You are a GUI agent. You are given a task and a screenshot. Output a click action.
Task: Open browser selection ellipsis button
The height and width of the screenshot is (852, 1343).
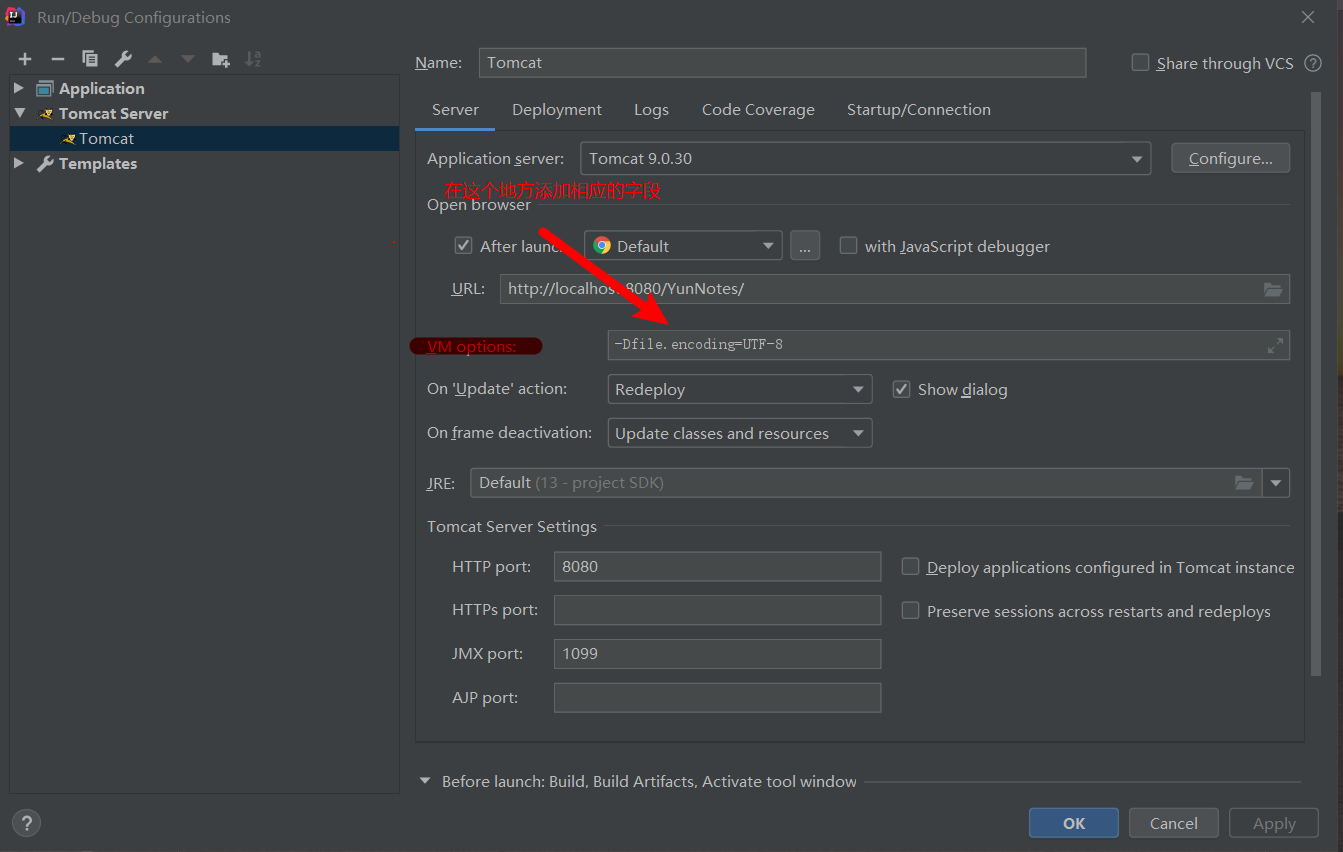click(805, 246)
